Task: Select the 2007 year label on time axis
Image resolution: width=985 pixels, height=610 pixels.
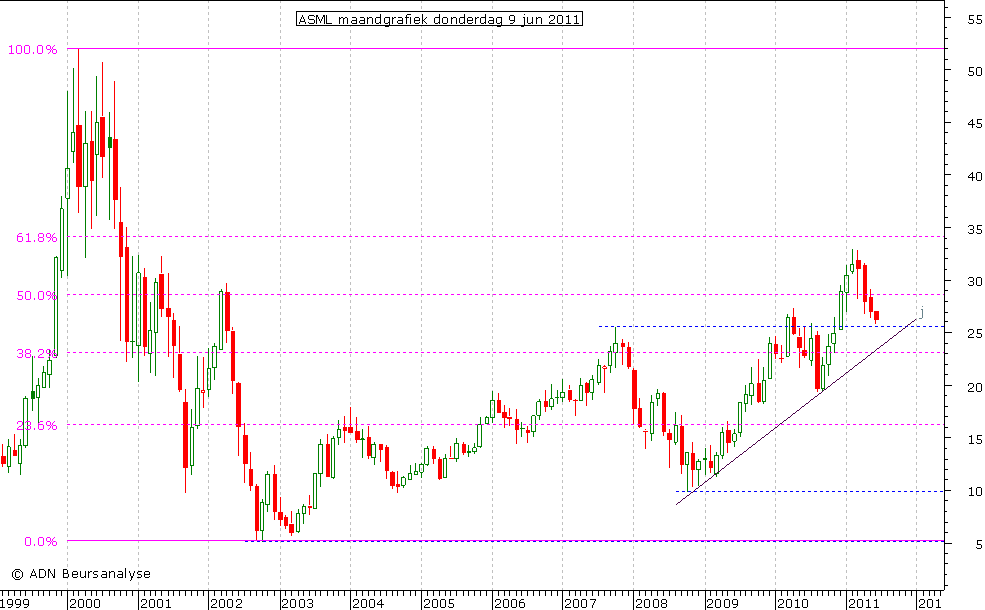Action: 580,603
